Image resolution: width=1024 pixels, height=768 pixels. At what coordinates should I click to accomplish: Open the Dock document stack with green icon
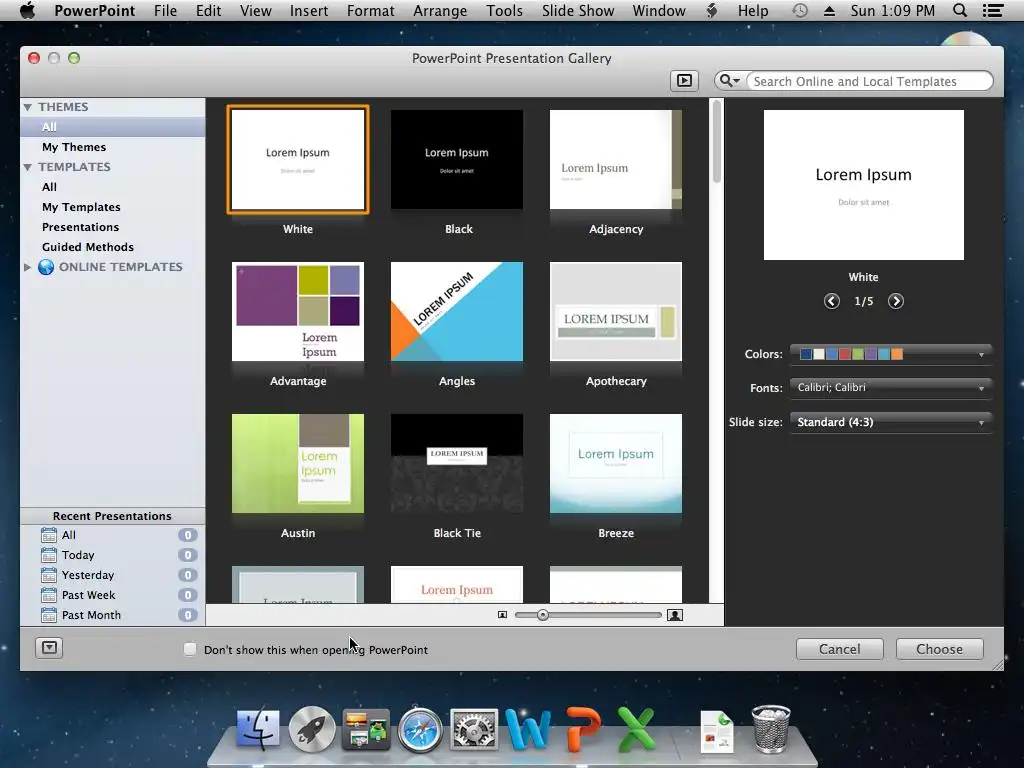tap(717, 731)
